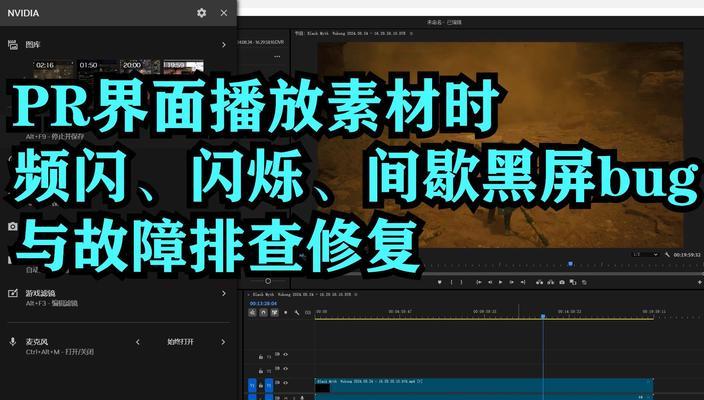Expand the 图库 gallery chevron
The height and width of the screenshot is (400, 704).
[224, 44]
